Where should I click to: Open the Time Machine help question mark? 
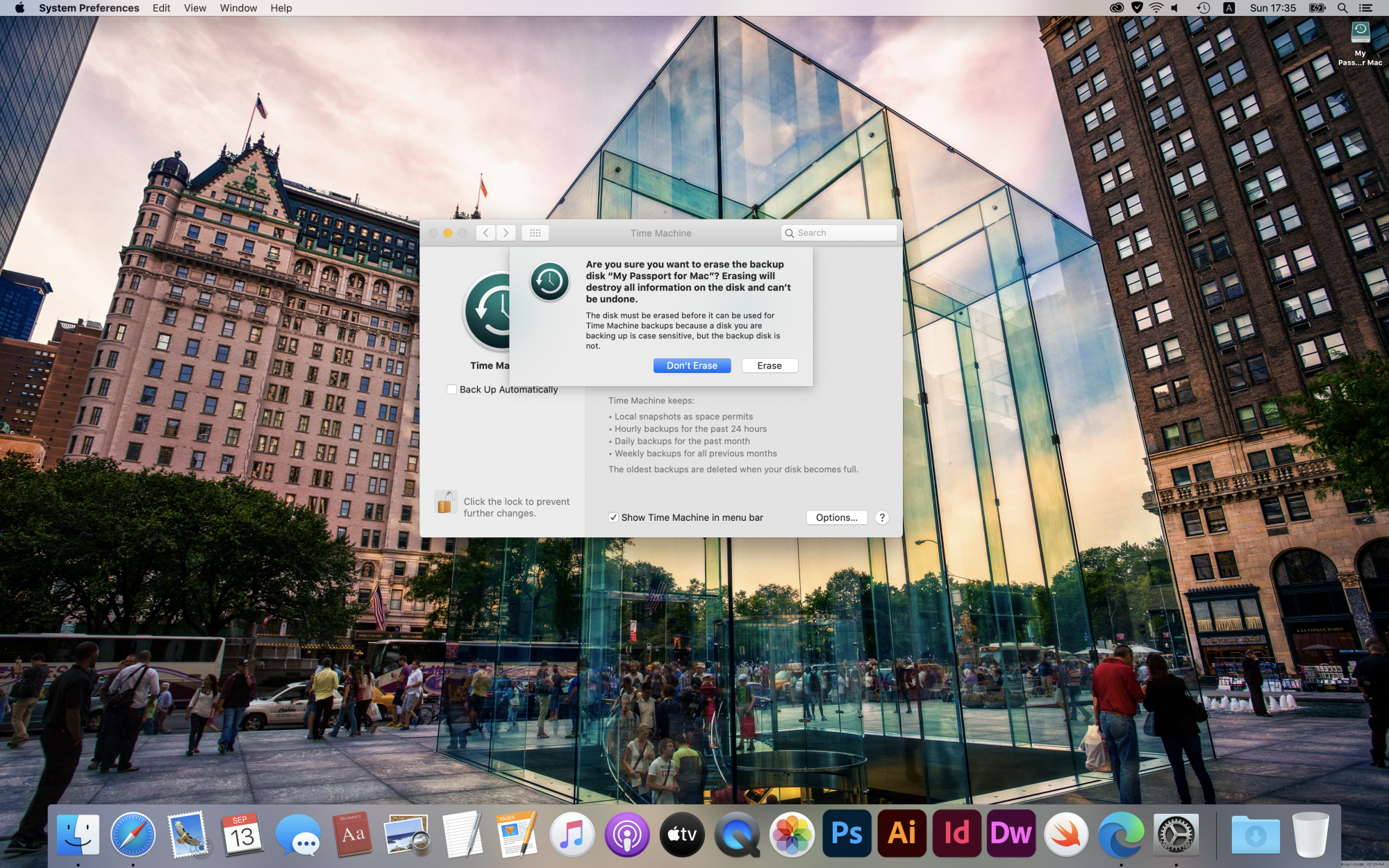click(x=882, y=517)
